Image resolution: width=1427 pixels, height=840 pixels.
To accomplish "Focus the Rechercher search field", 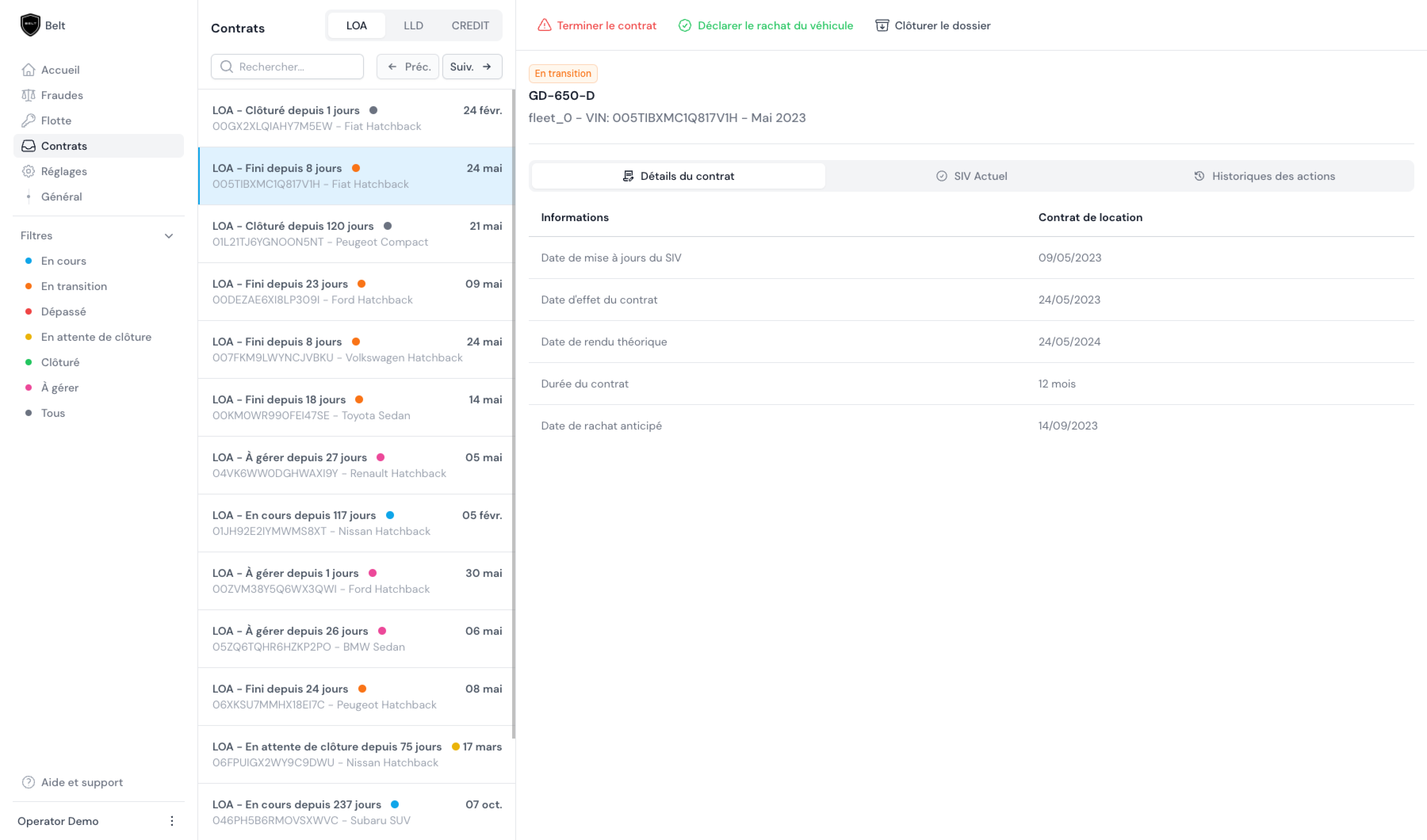I will coord(287,67).
